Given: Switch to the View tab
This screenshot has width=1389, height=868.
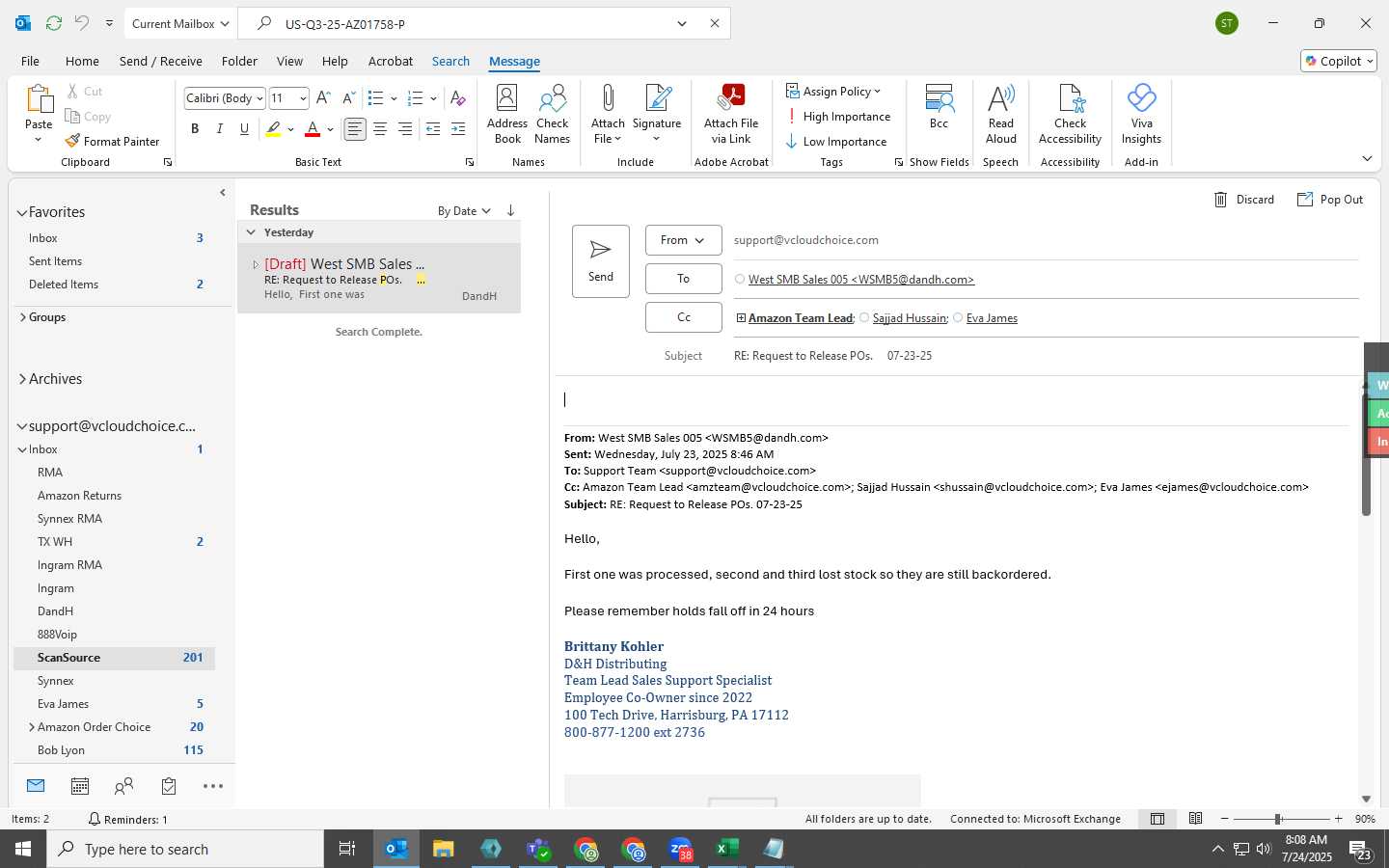Looking at the screenshot, I should pos(289,61).
